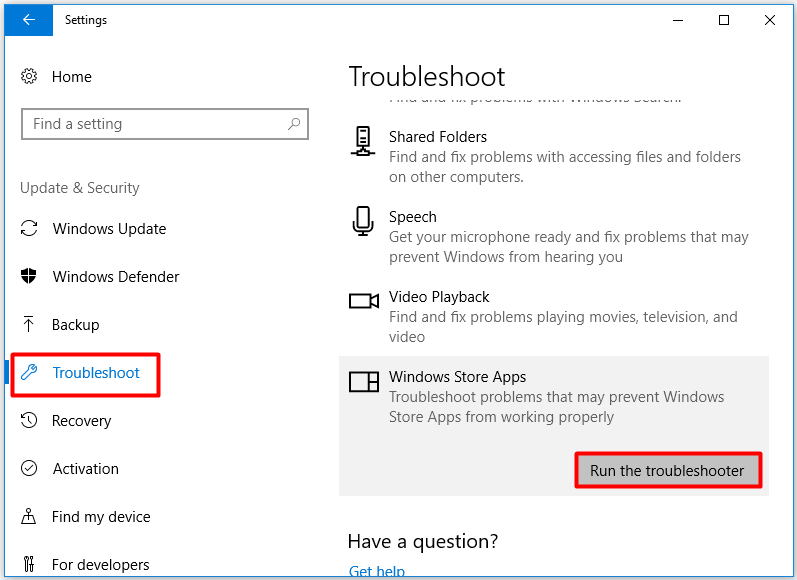Click the Update & Security heading
Image resolution: width=797 pixels, height=580 pixels.
pyautogui.click(x=80, y=188)
